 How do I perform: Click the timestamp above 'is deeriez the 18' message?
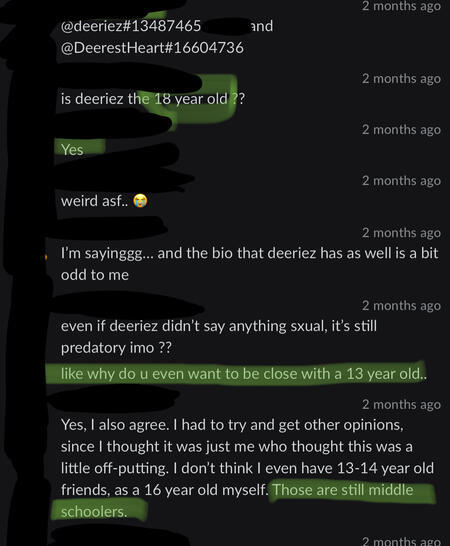point(401,79)
